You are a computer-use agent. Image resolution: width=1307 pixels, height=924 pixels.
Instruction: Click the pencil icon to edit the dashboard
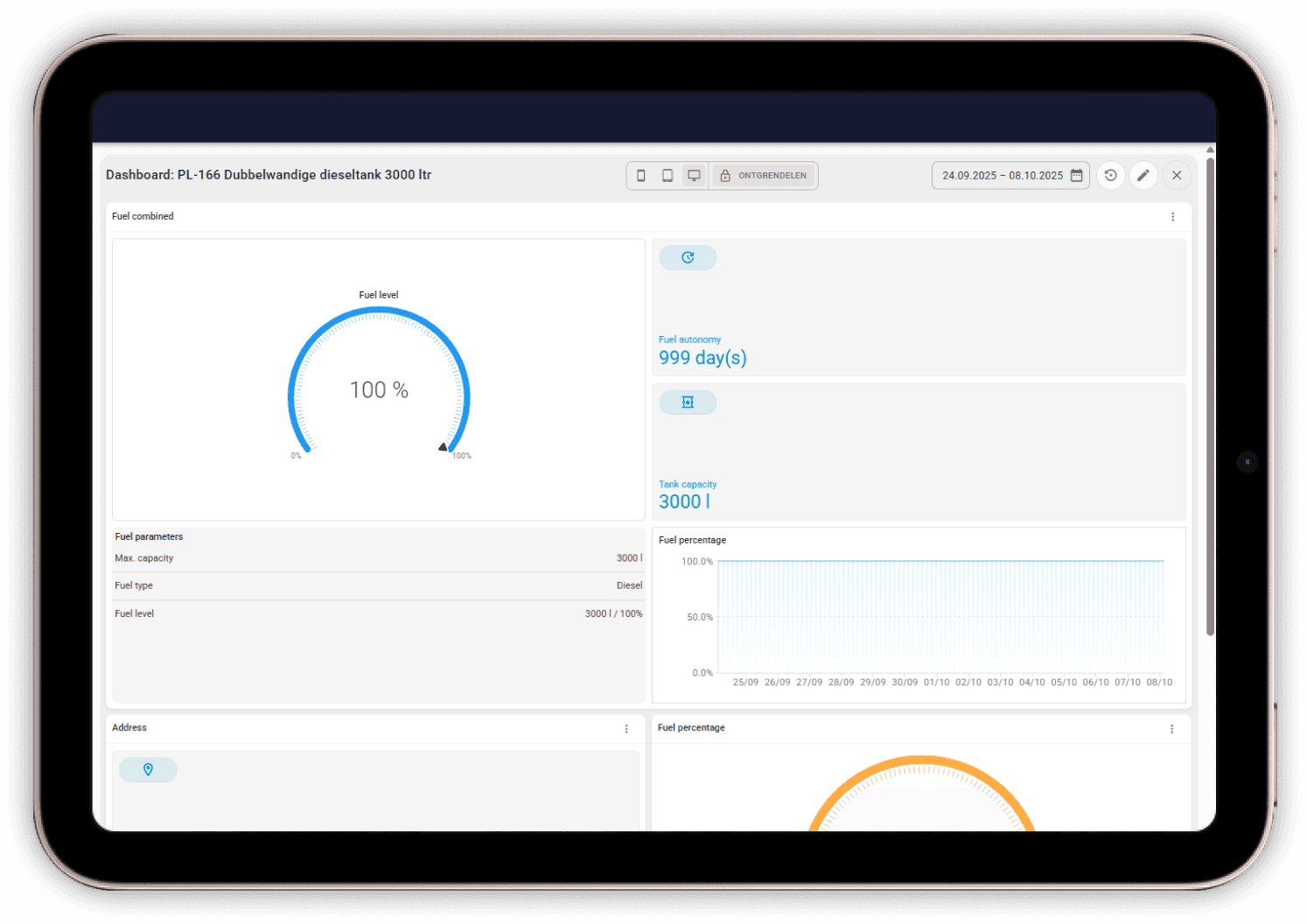tap(1143, 175)
